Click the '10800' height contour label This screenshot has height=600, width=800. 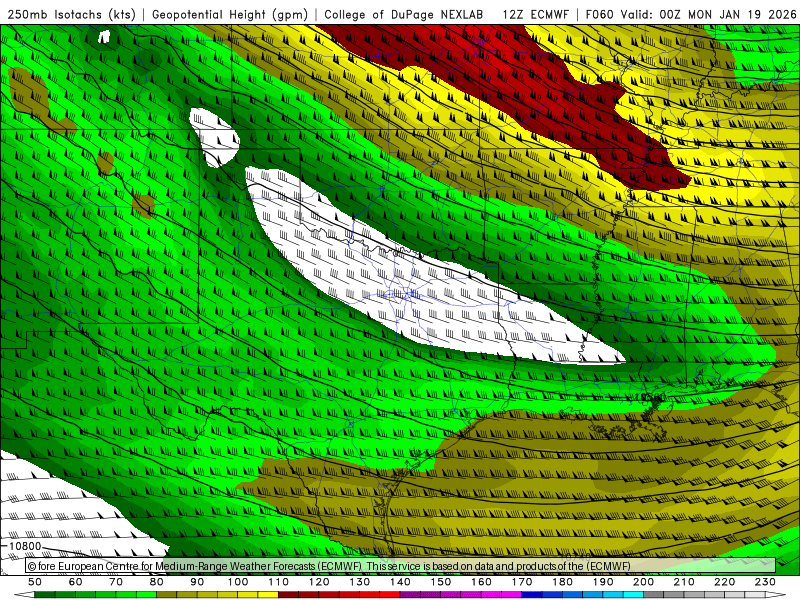click(25, 546)
